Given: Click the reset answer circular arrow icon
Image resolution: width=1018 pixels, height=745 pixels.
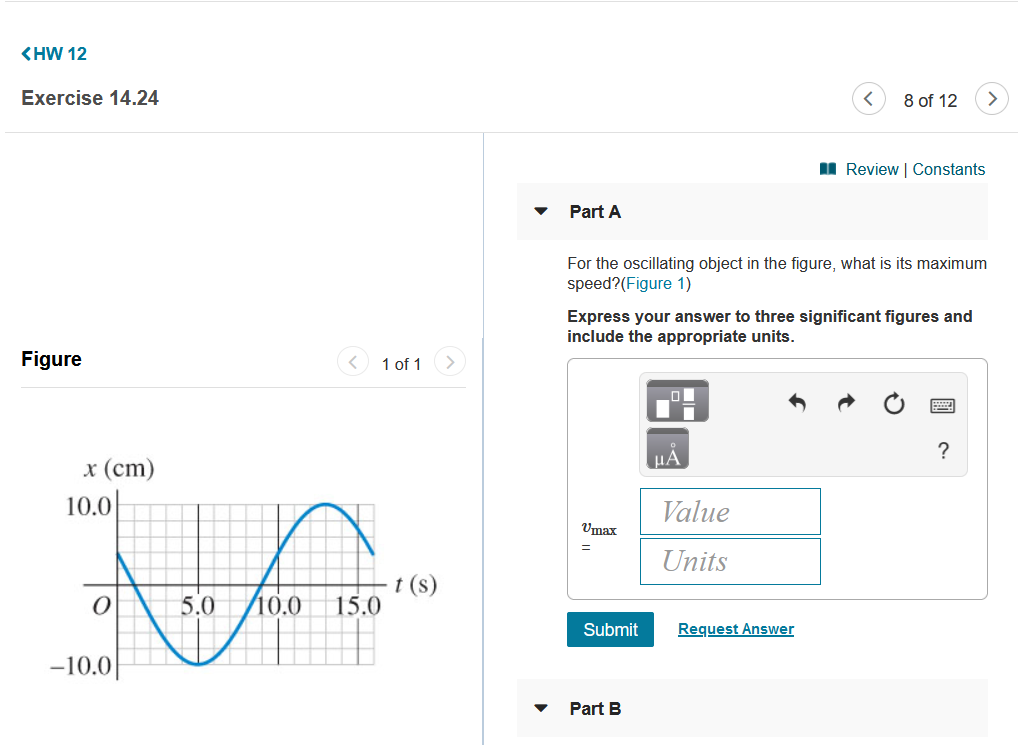Looking at the screenshot, I should pyautogui.click(x=893, y=402).
